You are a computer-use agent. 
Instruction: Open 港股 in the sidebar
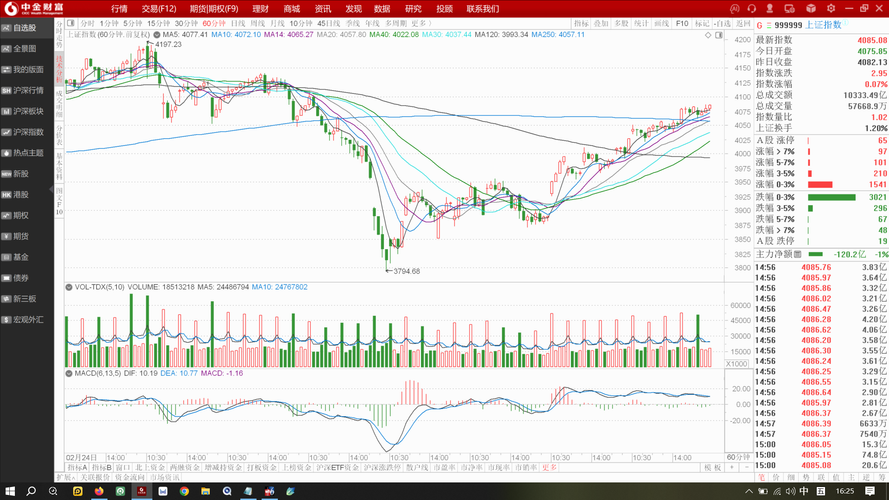pyautogui.click(x=27, y=194)
